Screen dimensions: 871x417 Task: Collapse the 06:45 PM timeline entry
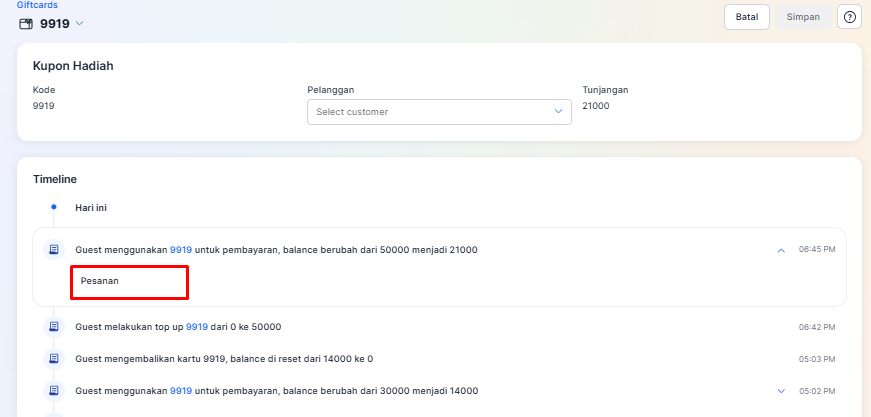pos(781,250)
